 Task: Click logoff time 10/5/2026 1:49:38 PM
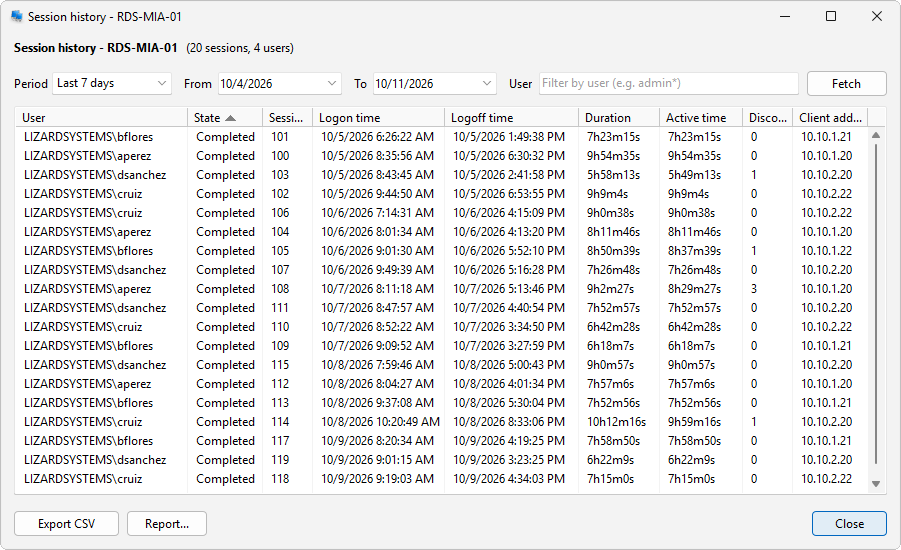pos(509,137)
